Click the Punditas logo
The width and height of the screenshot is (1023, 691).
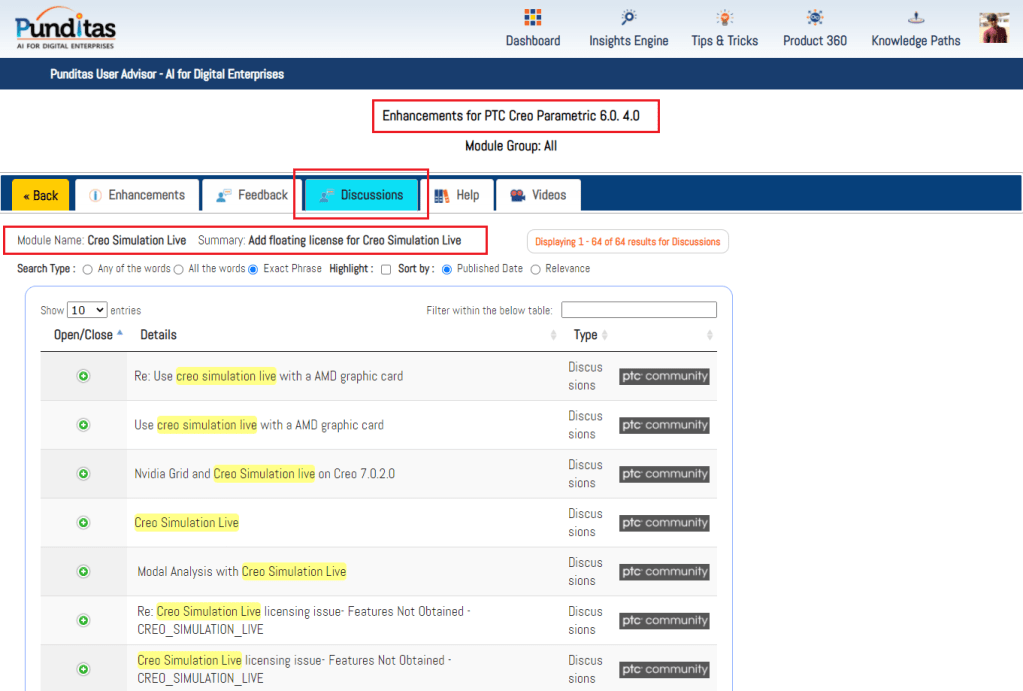click(x=65, y=28)
